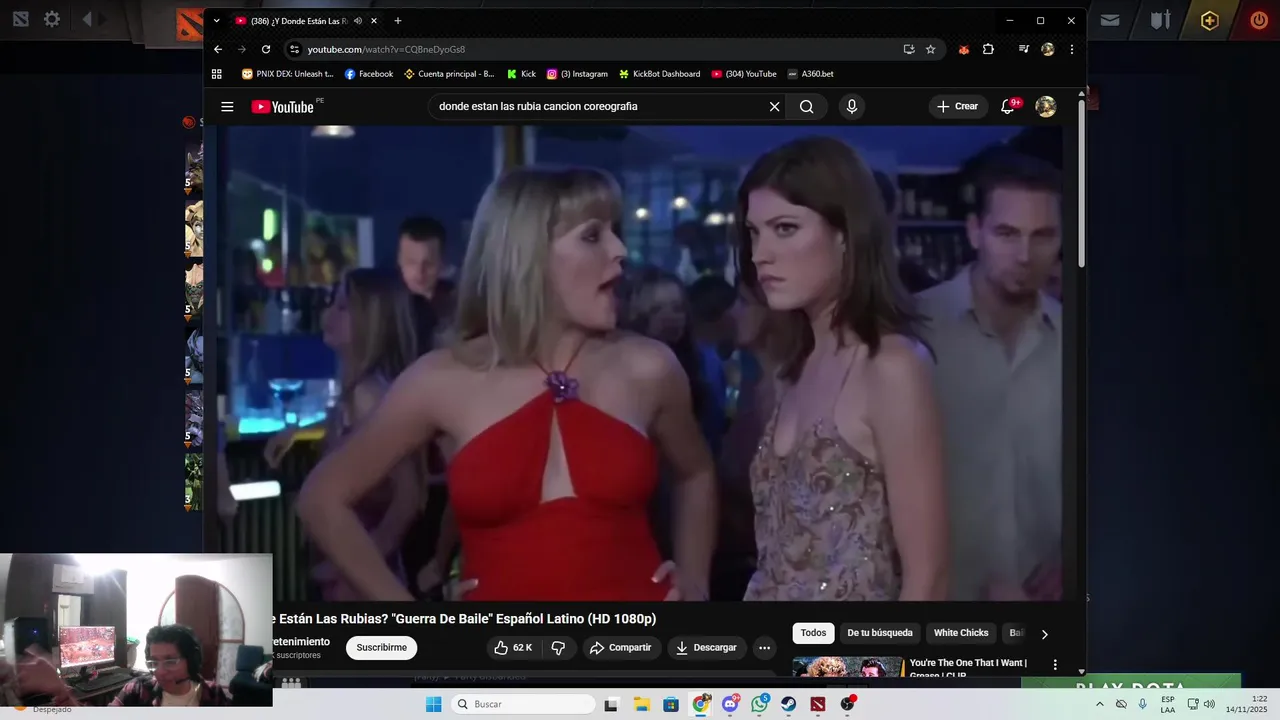The image size is (1280, 720).
Task: Select the De tu búsqueda chip
Action: 880,633
